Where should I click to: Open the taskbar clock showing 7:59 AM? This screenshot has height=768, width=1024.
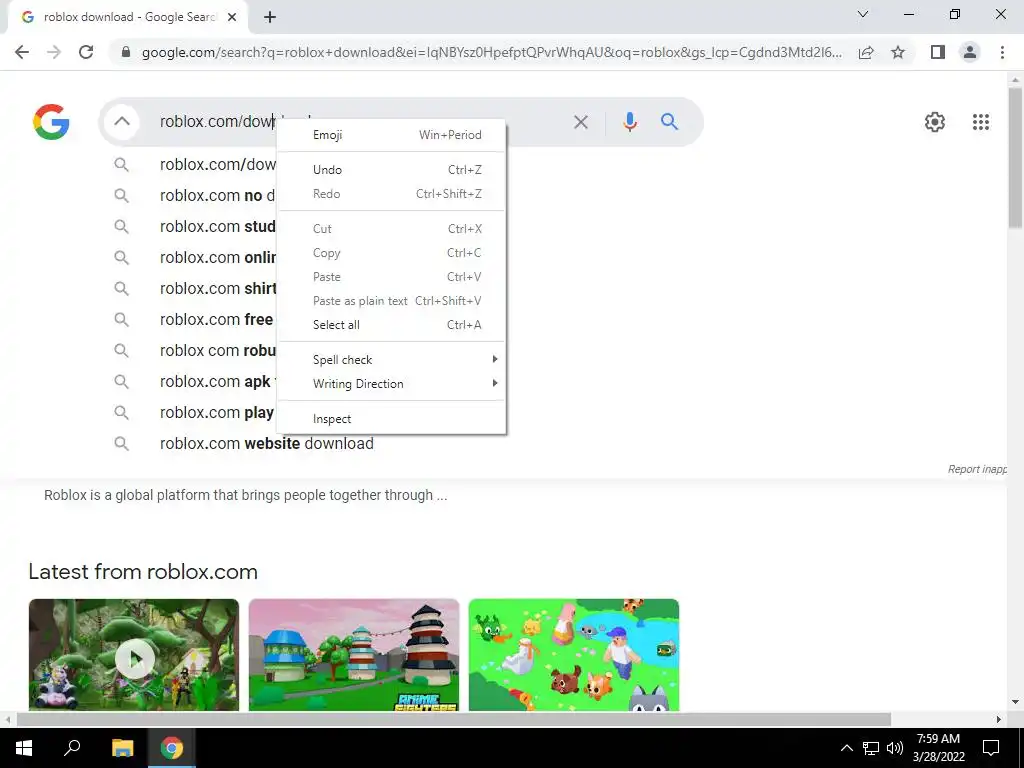point(938,748)
